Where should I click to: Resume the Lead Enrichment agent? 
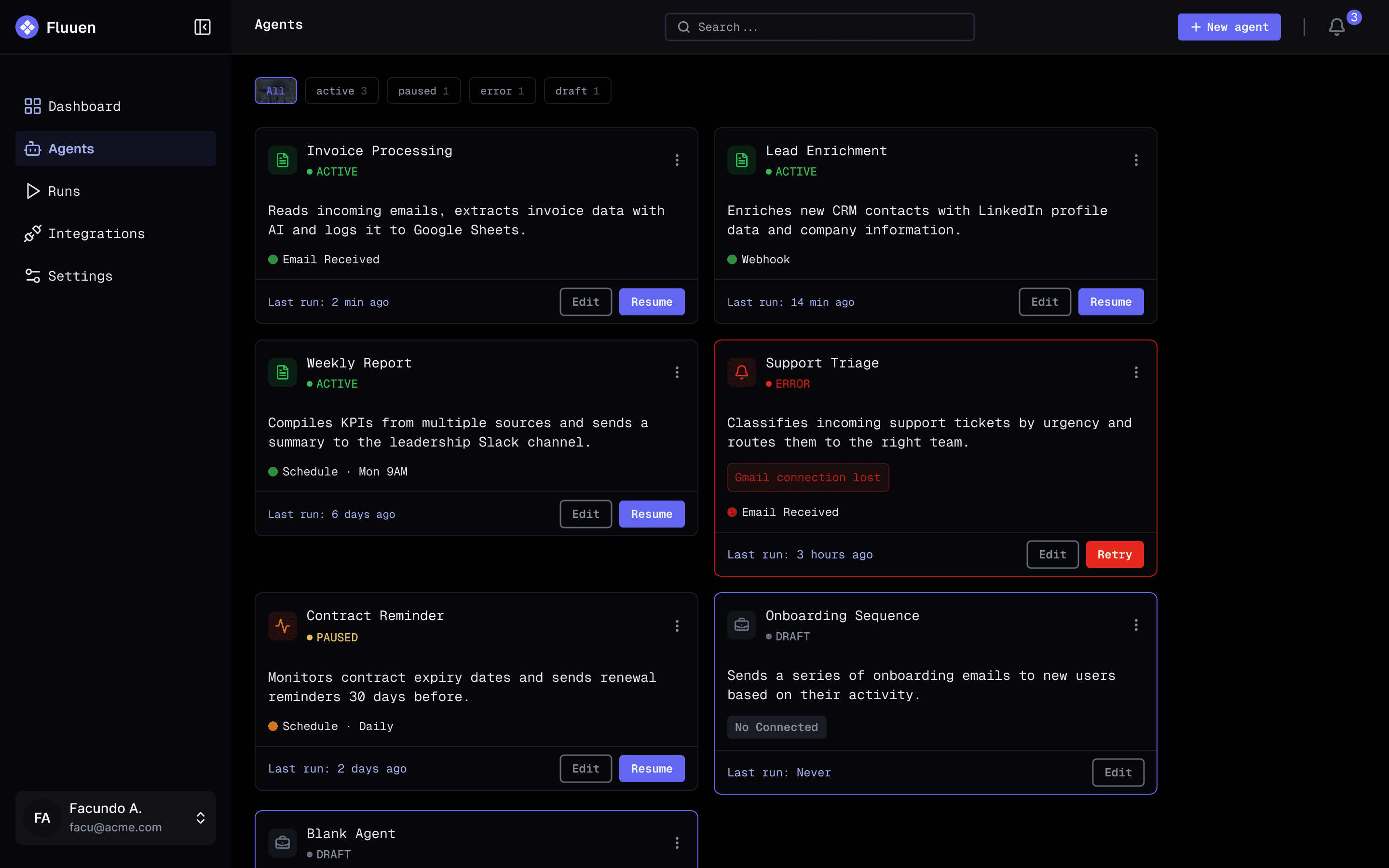click(x=1111, y=302)
